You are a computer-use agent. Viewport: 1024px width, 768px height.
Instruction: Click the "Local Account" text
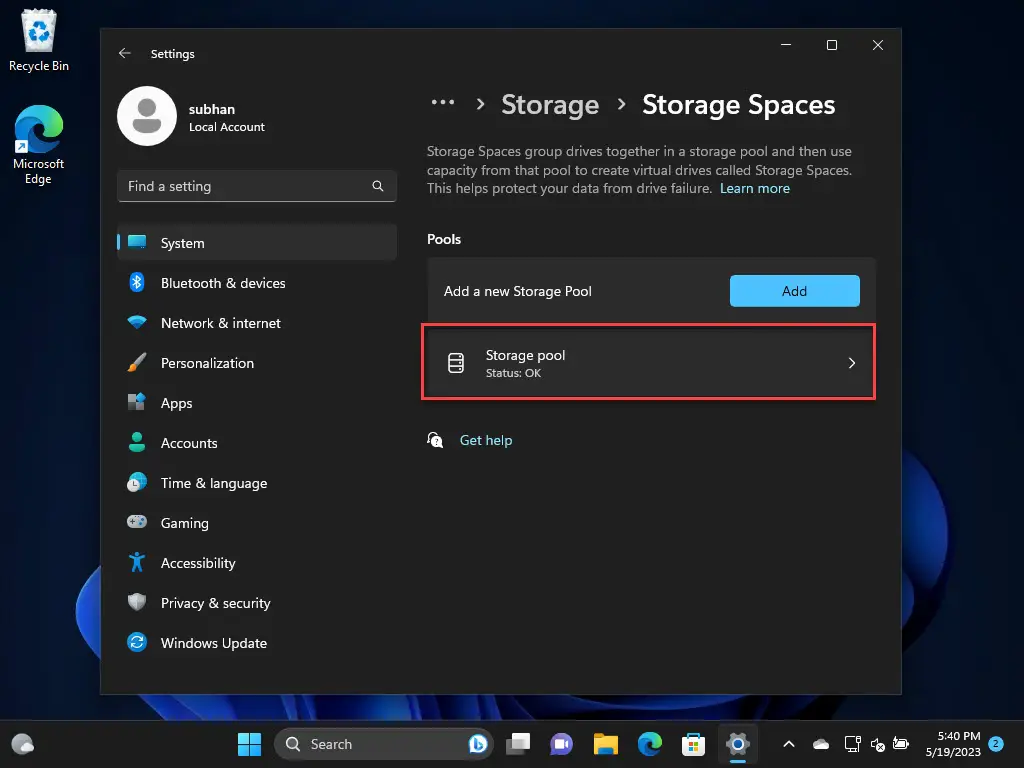(x=227, y=127)
